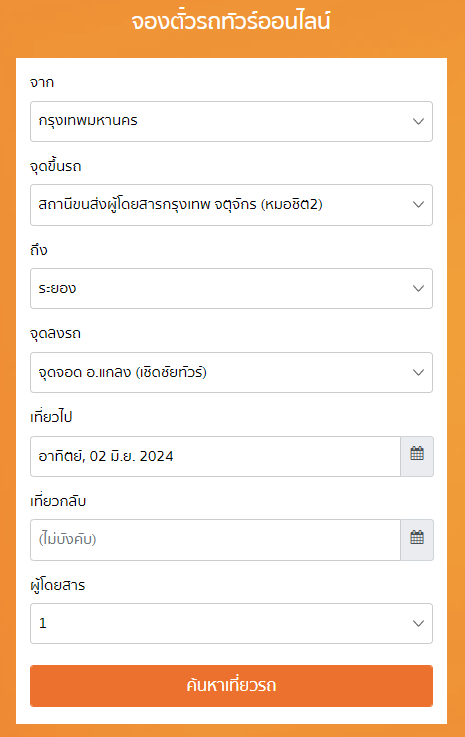Click the จองตั๋วรถทัวร์ออนไลน์ page heading
465x737 pixels.
(231, 22)
